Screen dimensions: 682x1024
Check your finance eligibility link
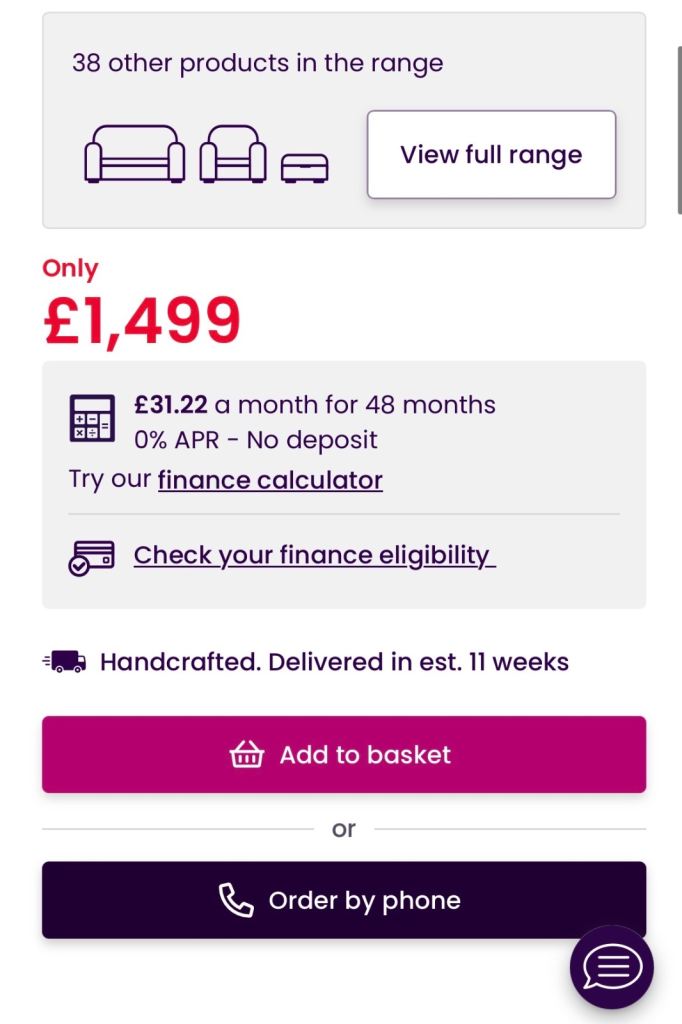coord(314,555)
